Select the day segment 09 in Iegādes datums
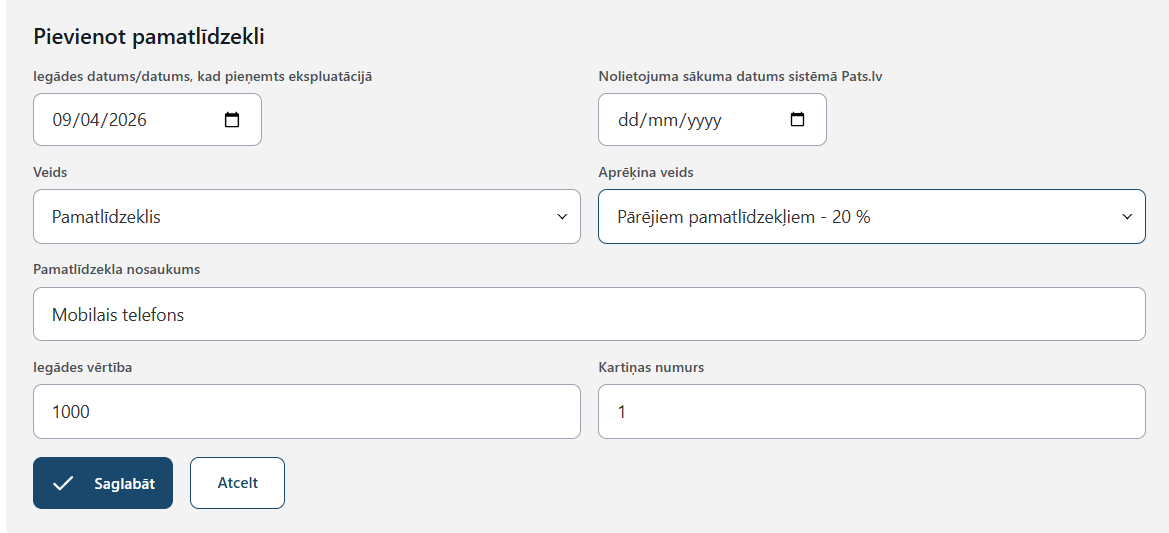This screenshot has height=533, width=1169. [63, 120]
